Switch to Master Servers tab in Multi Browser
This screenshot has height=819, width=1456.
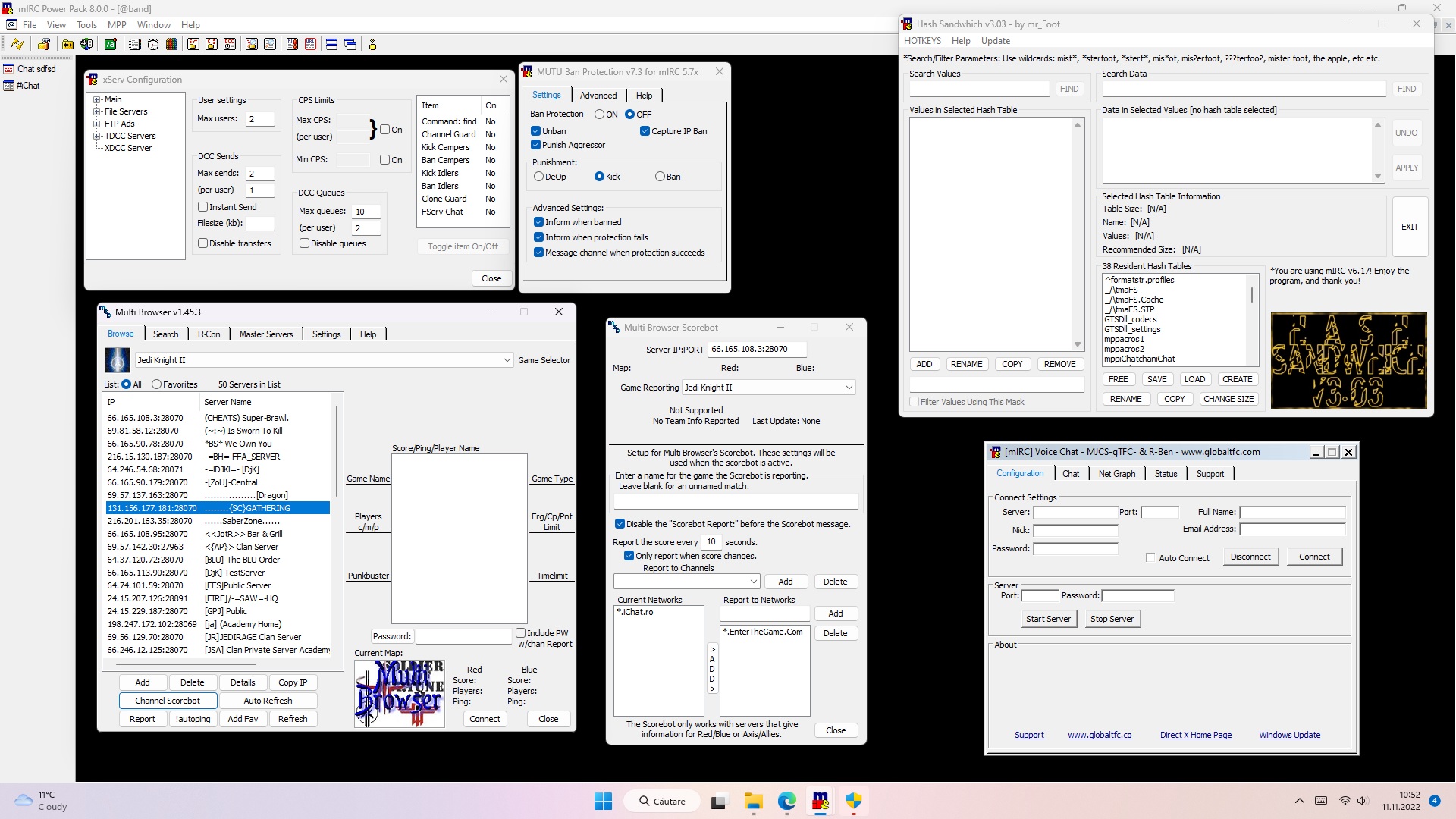[x=266, y=334]
